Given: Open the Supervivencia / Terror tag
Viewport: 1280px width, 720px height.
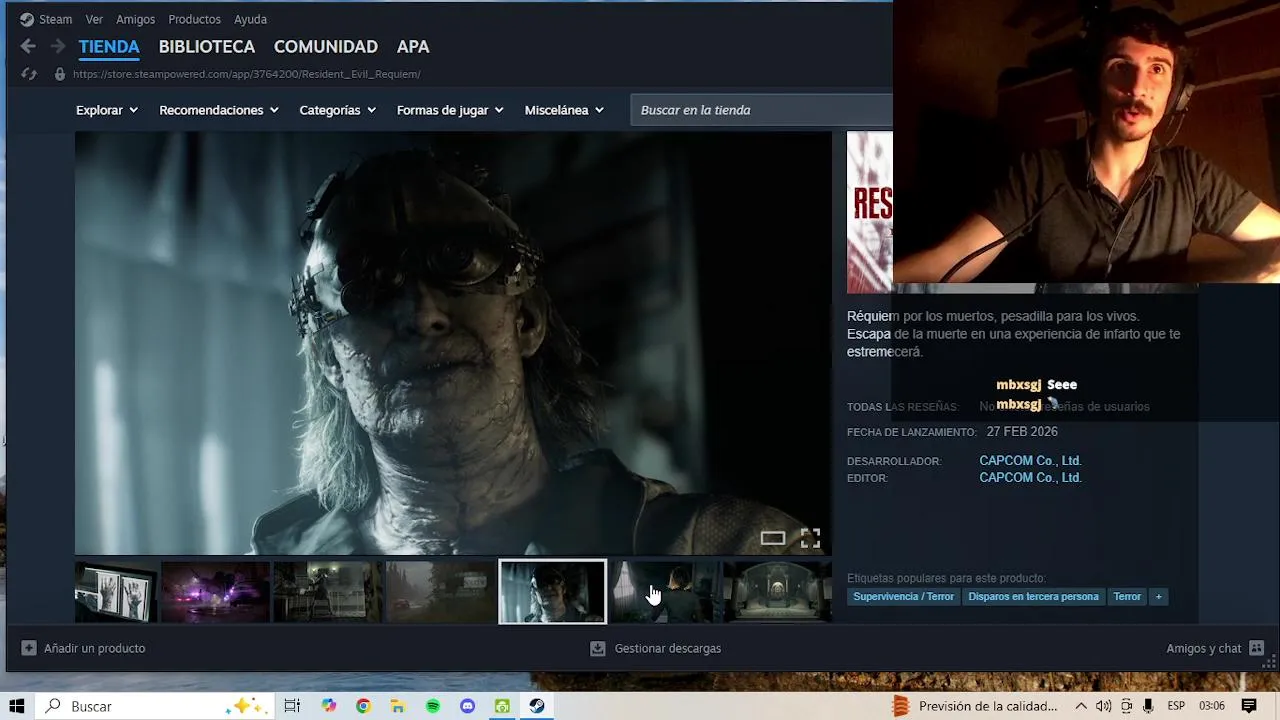Looking at the screenshot, I should point(904,597).
